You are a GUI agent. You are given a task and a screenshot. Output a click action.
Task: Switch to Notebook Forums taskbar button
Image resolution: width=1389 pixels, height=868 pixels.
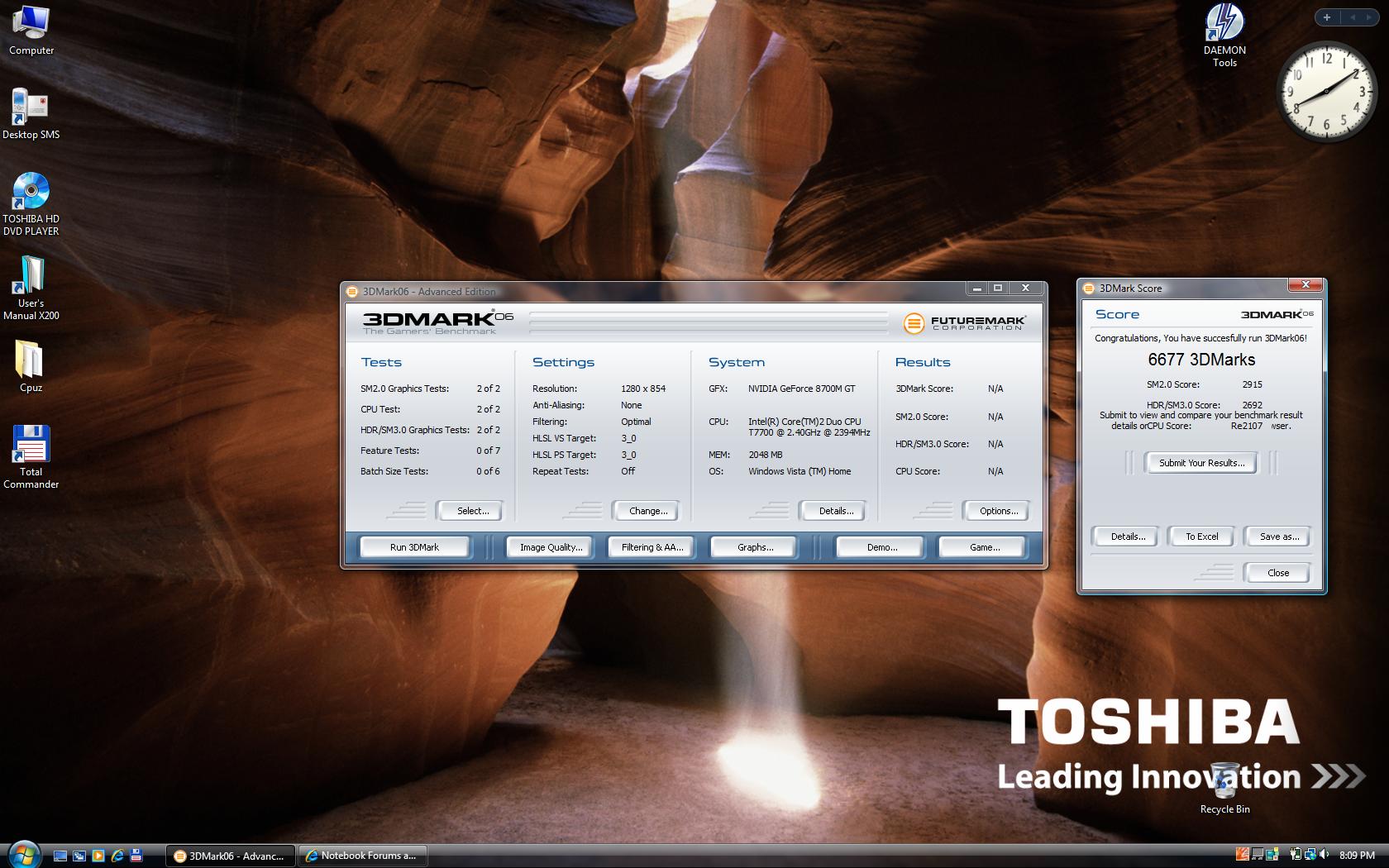pos(362,856)
